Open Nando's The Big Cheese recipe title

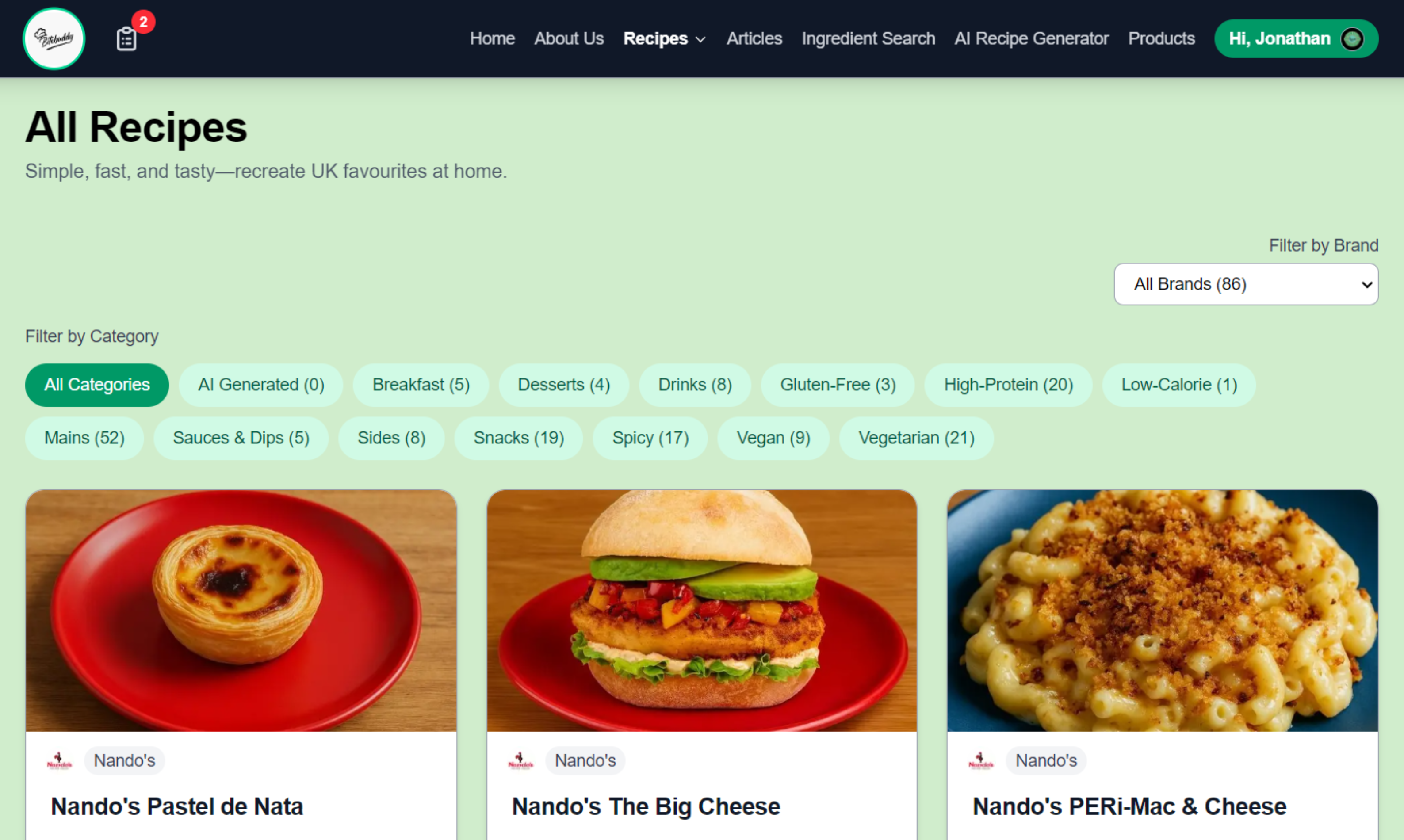(x=645, y=806)
